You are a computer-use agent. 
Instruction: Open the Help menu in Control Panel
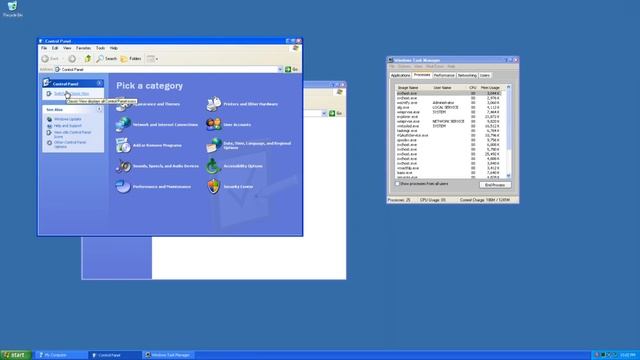[114, 48]
